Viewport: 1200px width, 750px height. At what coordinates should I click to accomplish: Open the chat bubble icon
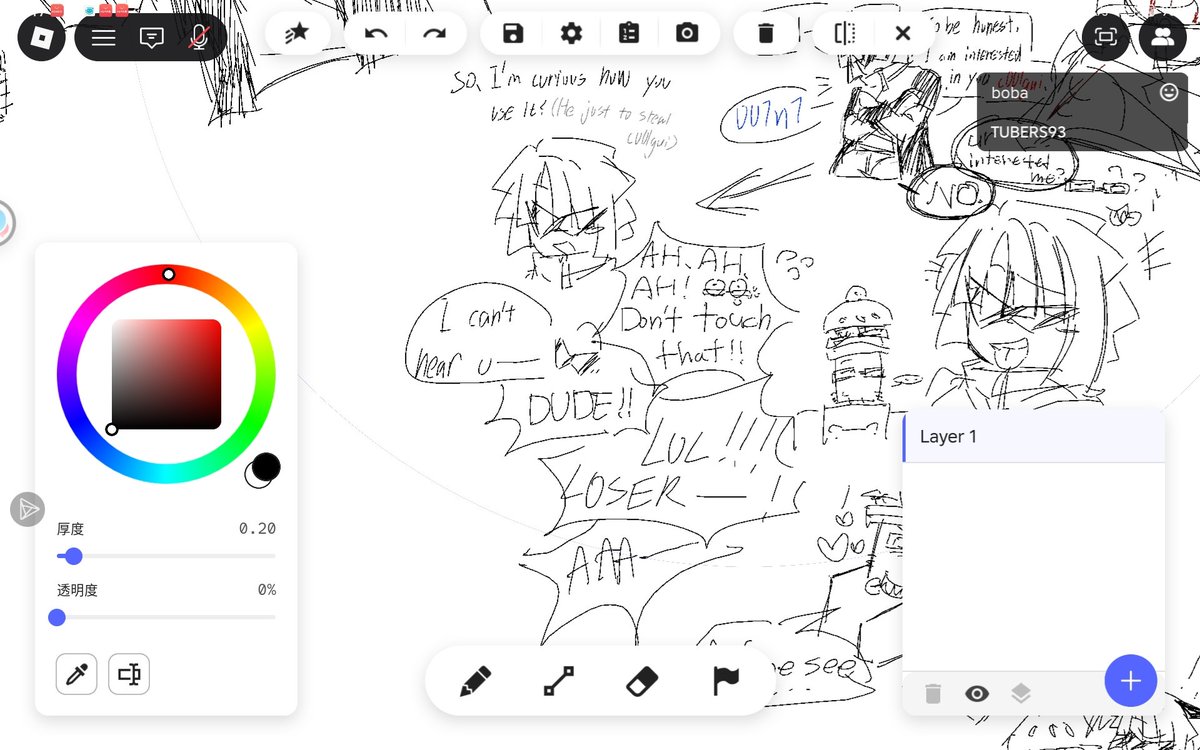[x=152, y=38]
